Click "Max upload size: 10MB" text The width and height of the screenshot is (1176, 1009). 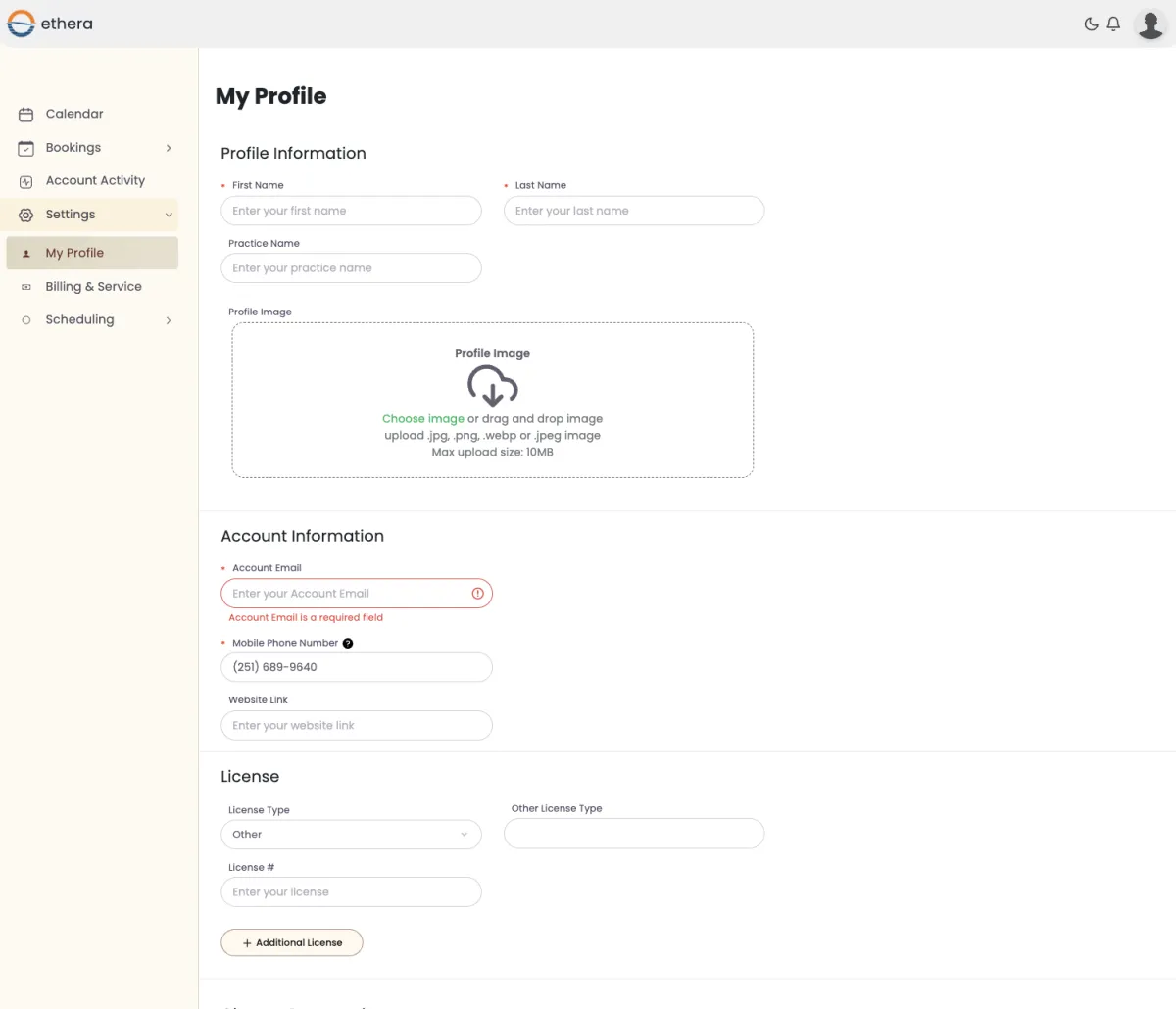click(x=493, y=453)
